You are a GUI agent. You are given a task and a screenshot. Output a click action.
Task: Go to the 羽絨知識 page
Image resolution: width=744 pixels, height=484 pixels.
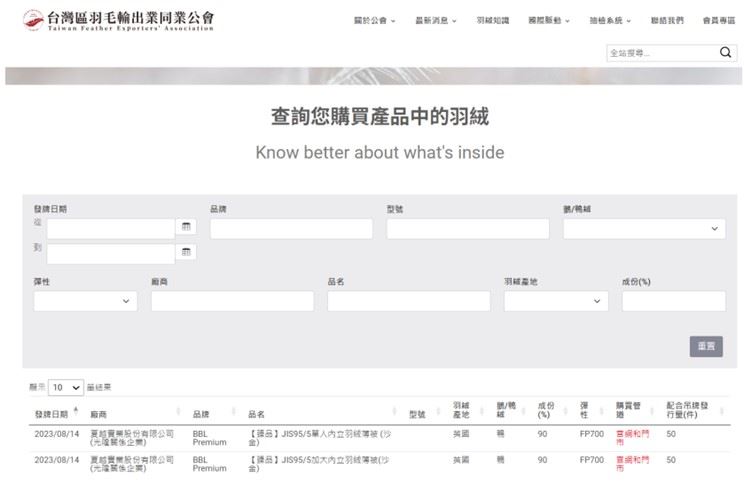493,20
